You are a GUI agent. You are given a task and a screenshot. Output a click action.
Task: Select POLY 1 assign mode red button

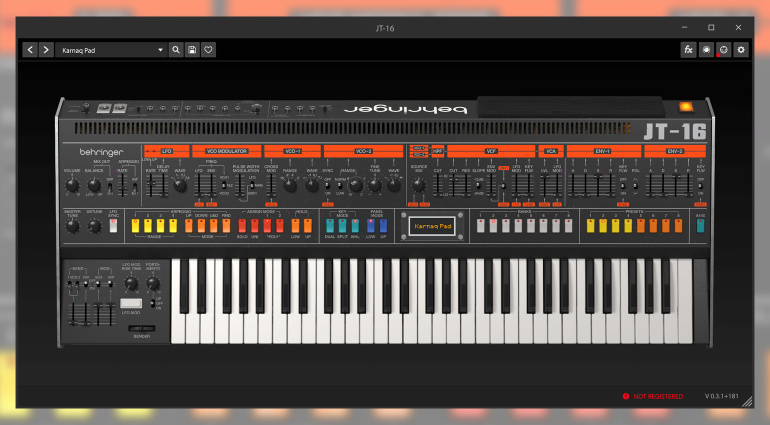(267, 226)
